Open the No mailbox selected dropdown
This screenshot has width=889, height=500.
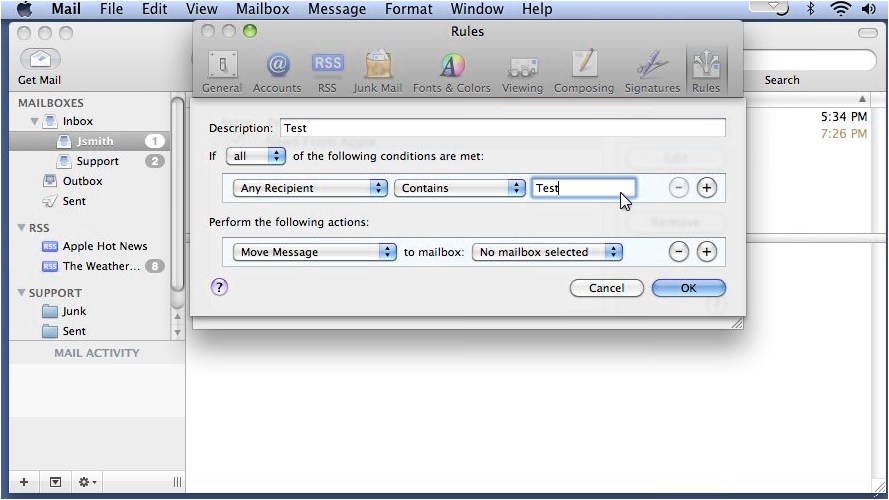point(547,252)
